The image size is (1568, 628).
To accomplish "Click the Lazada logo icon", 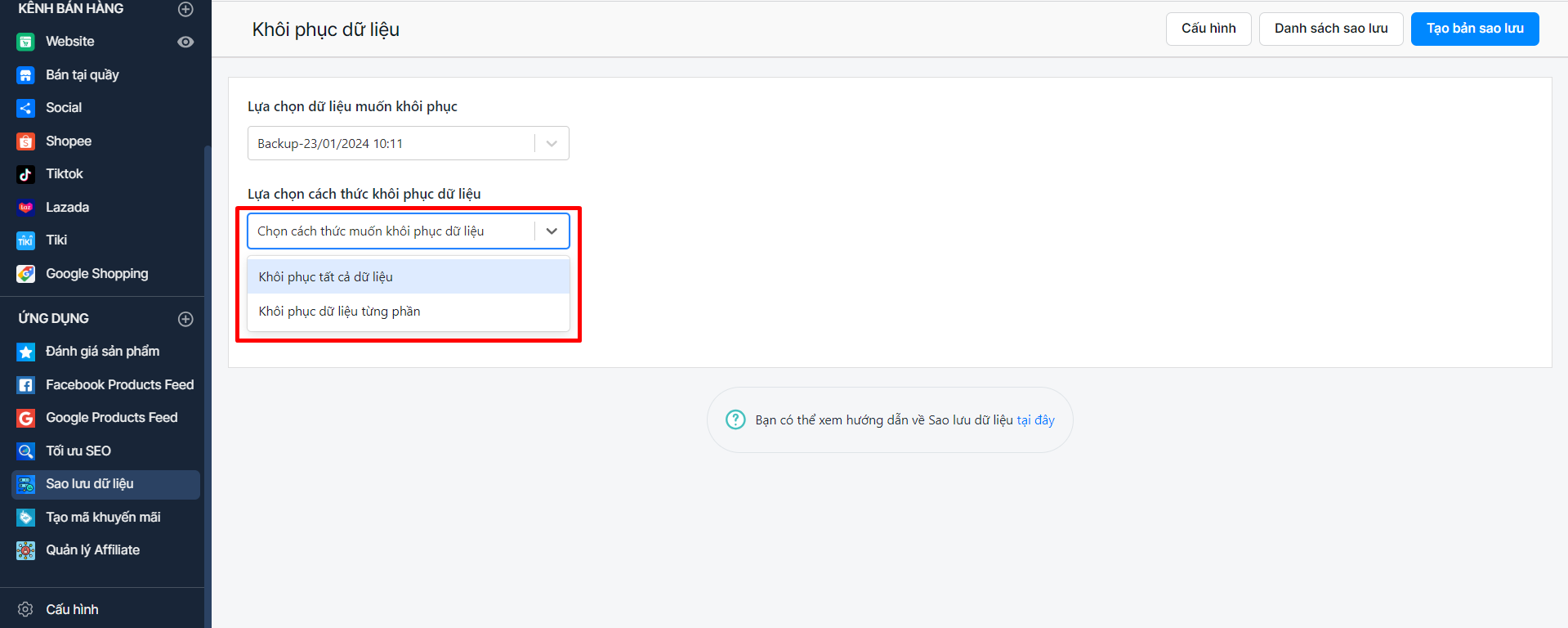I will (x=26, y=208).
